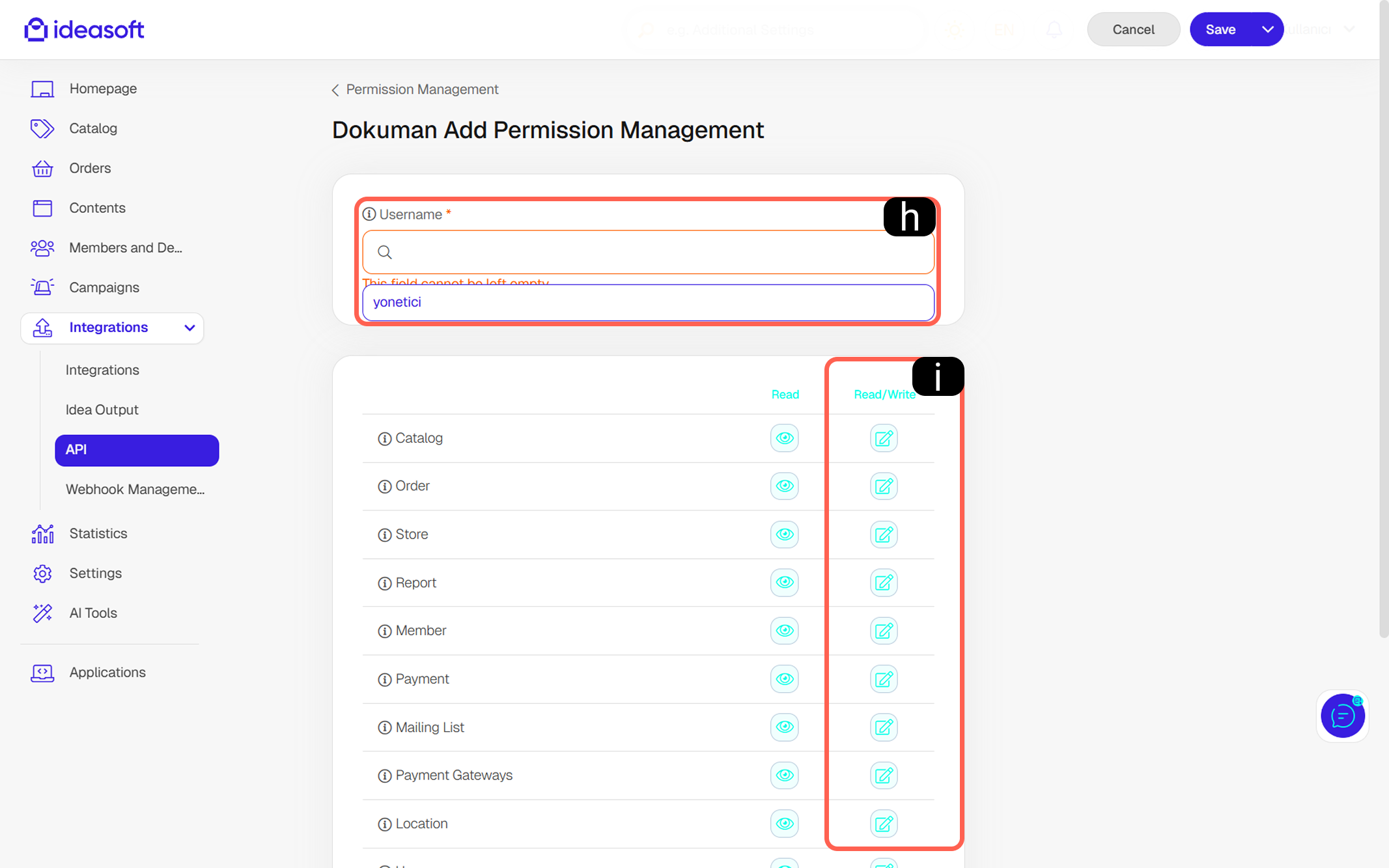Enable Read/Write permission for Member

pos(884,631)
